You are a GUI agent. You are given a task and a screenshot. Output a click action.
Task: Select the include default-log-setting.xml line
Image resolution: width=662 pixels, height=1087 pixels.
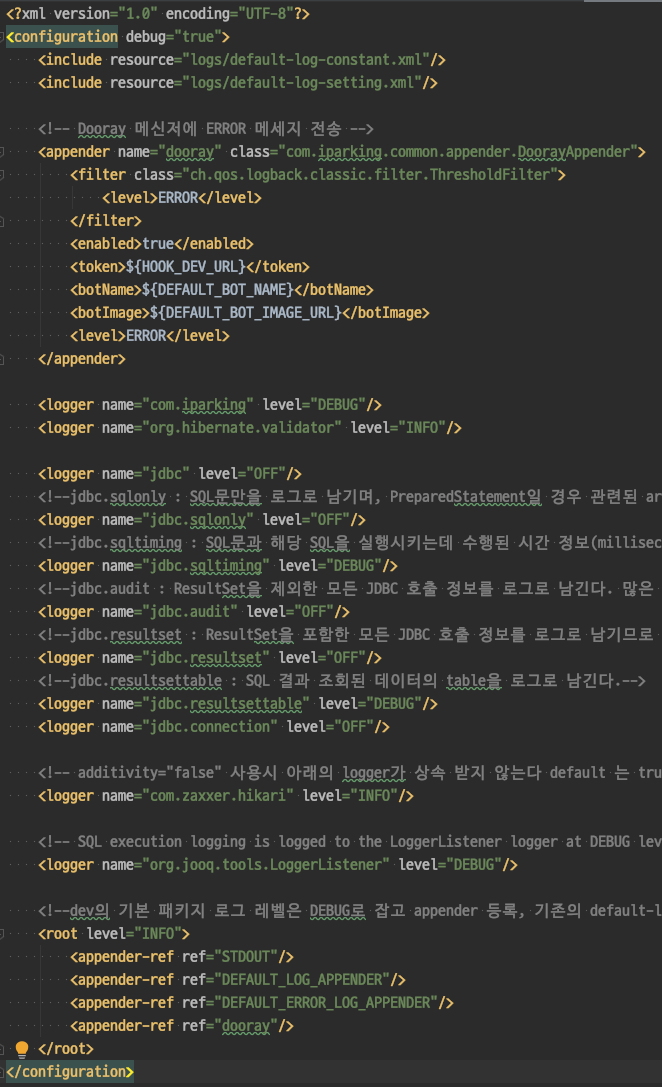(238, 82)
